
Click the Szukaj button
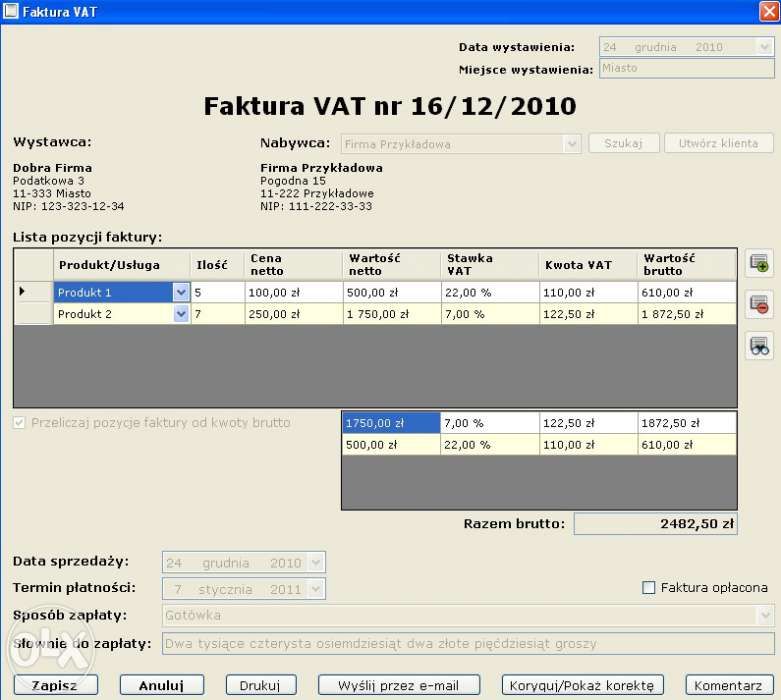tap(624, 143)
